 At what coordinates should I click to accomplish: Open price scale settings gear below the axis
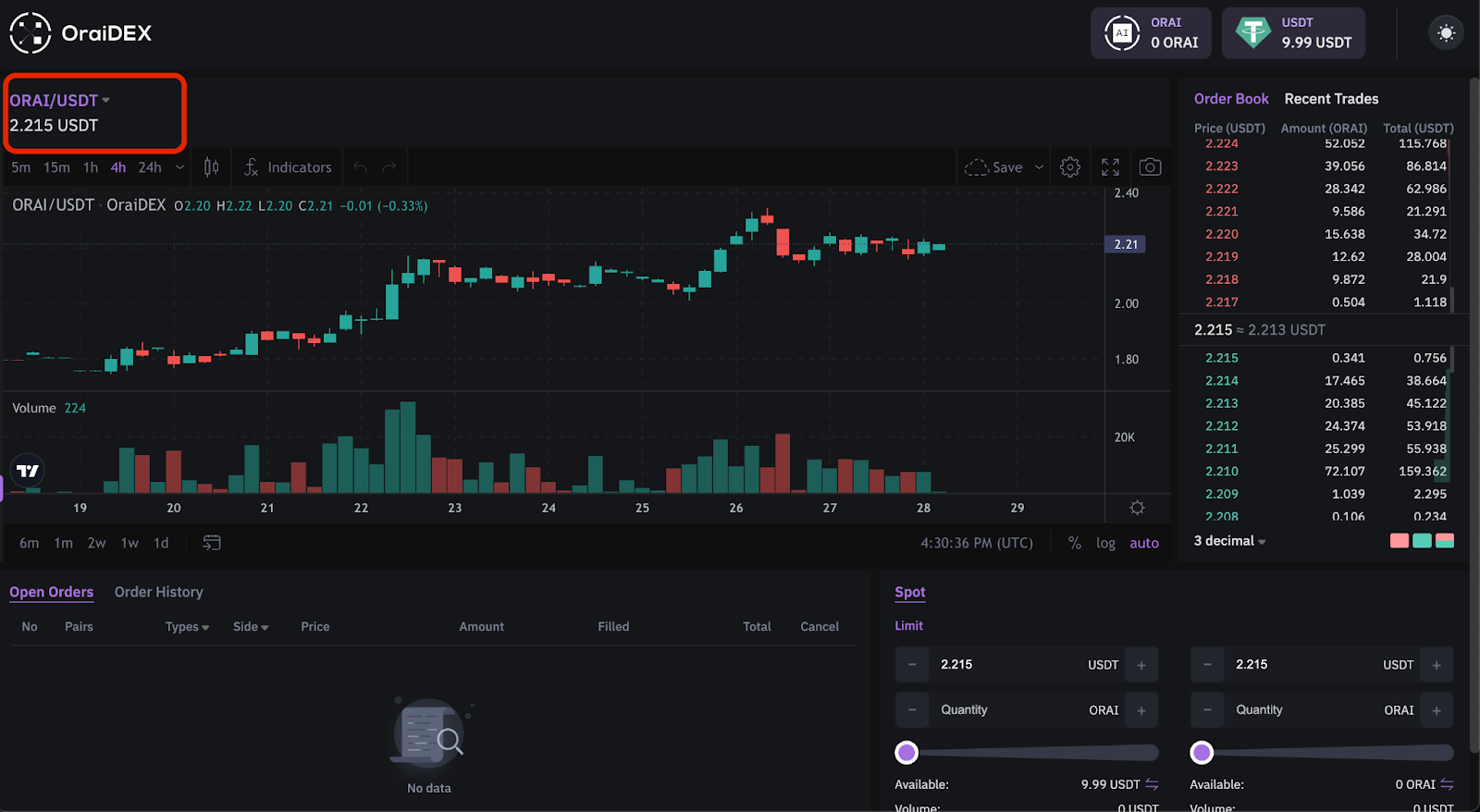[x=1138, y=508]
